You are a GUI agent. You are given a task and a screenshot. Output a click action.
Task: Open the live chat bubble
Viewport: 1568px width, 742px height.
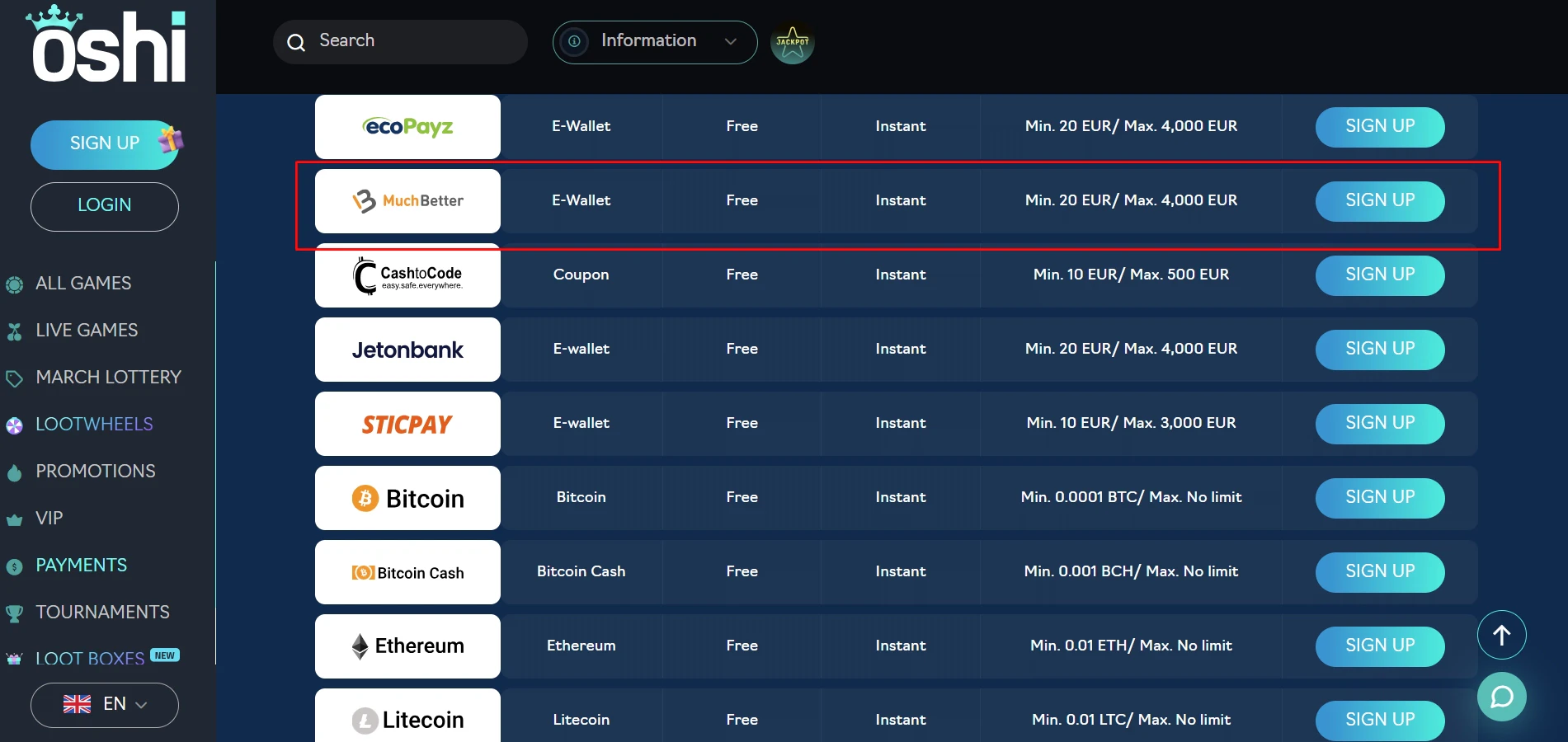1501,697
